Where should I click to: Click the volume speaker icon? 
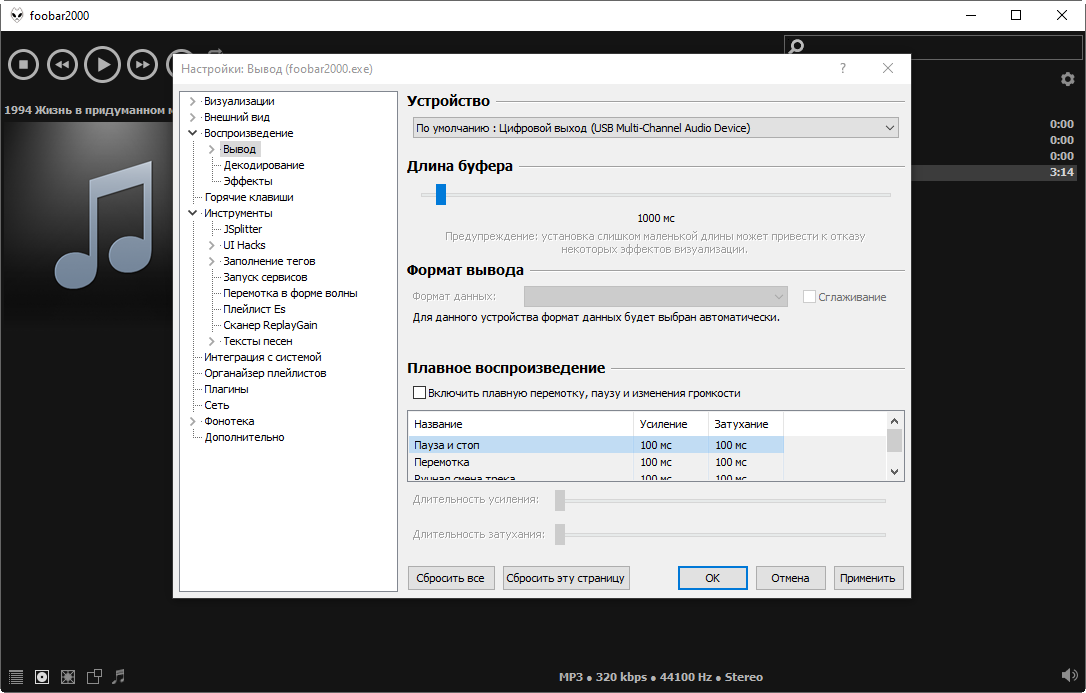pyautogui.click(x=1068, y=676)
